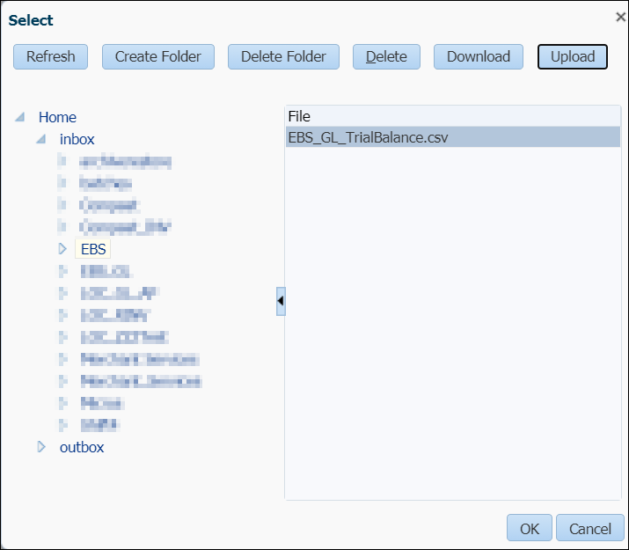The width and height of the screenshot is (629, 550).
Task: Close the Select dialog with X
Action: tap(620, 17)
